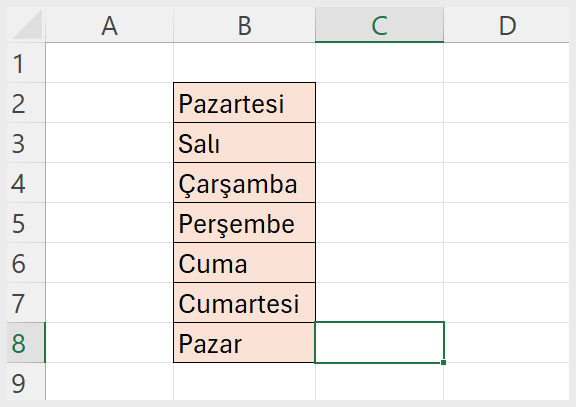Click the cell containing Cuma

coord(244,263)
